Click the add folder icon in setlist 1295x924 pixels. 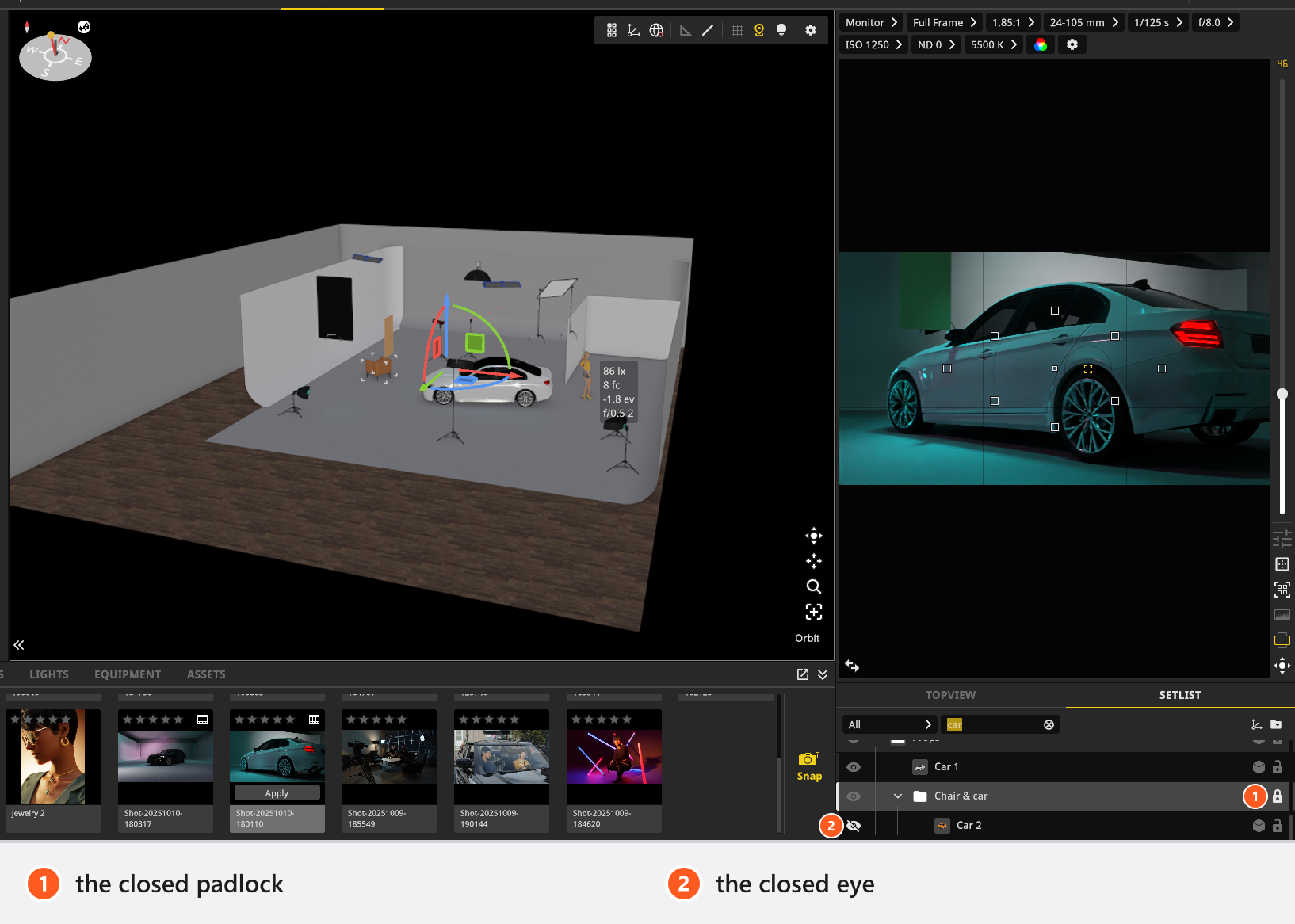click(1276, 724)
